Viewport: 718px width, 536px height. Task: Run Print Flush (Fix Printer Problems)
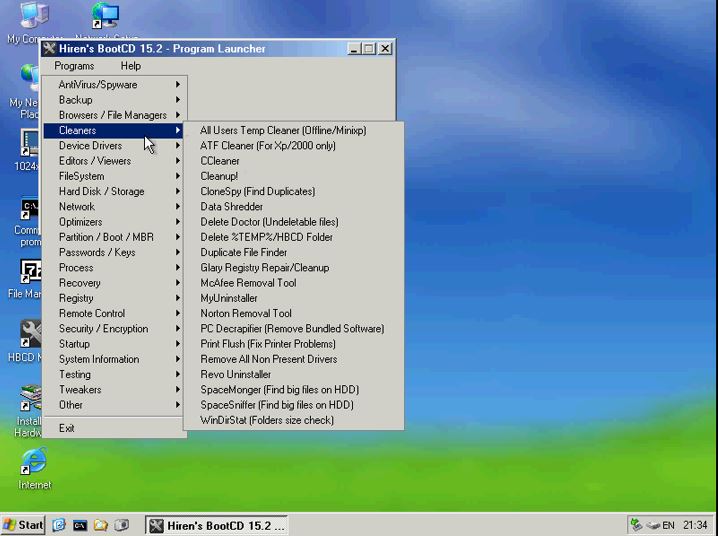(x=294, y=344)
